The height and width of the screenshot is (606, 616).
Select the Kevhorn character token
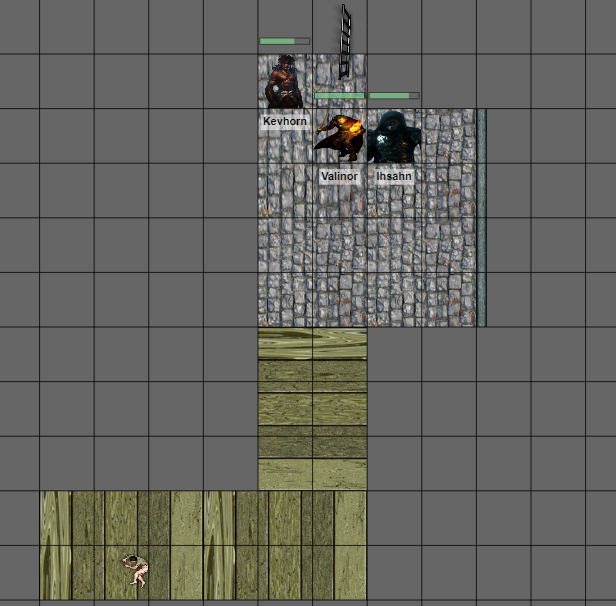tap(284, 81)
